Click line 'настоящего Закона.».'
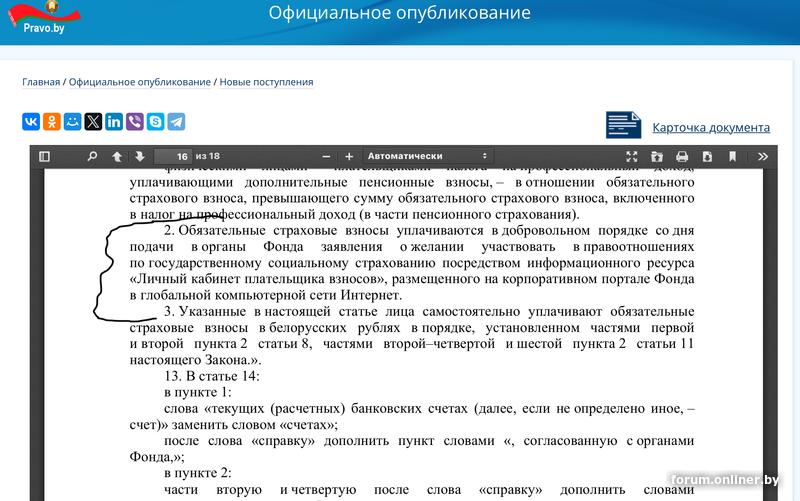This screenshot has width=800, height=501. 195,360
